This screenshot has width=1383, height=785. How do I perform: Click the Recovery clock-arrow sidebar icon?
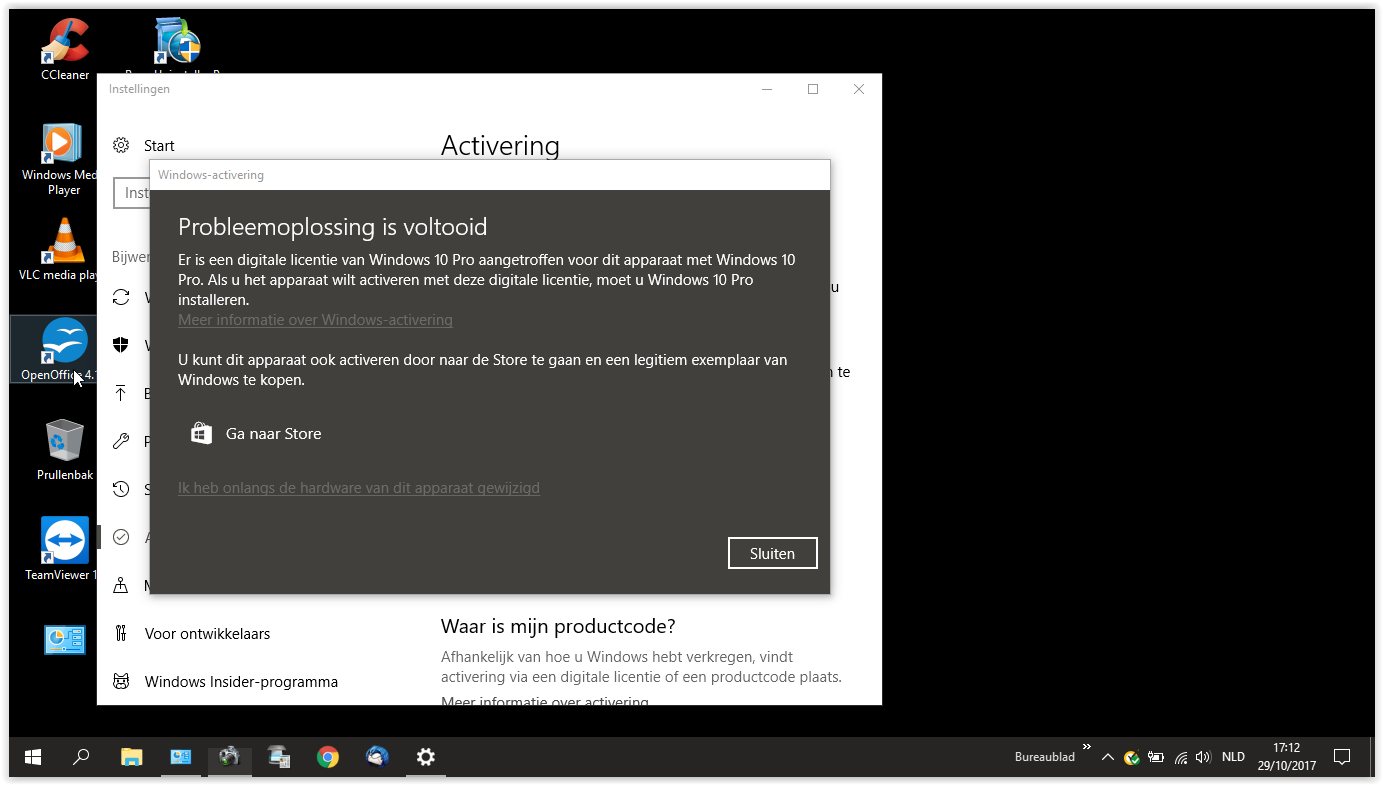tap(121, 489)
